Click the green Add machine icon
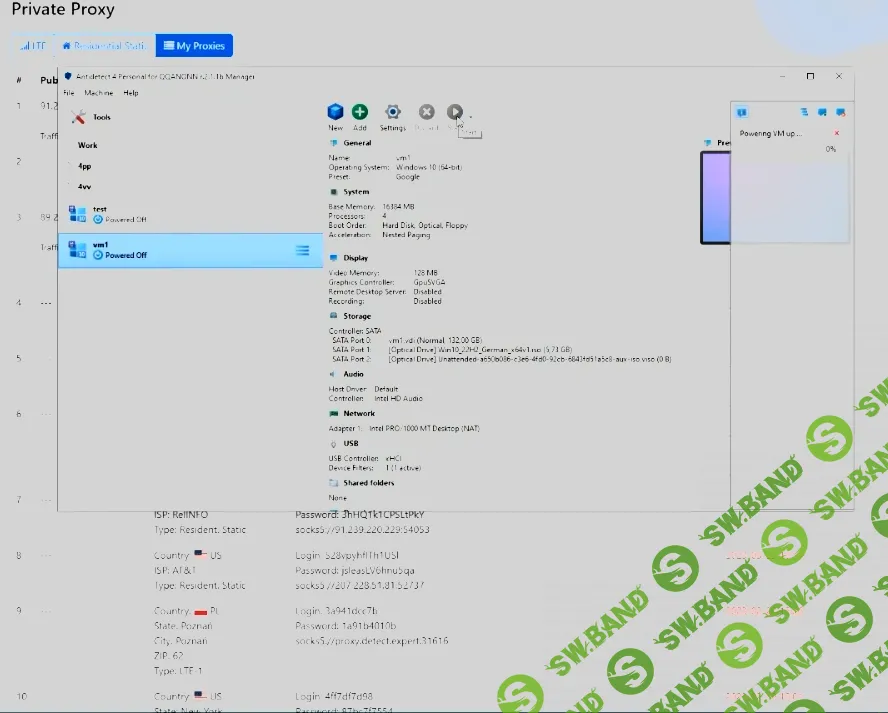This screenshot has height=713, width=888. [x=360, y=112]
